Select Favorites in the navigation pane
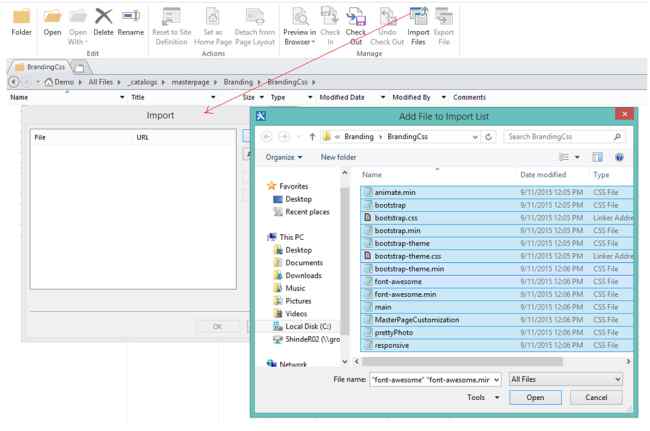 (293, 186)
